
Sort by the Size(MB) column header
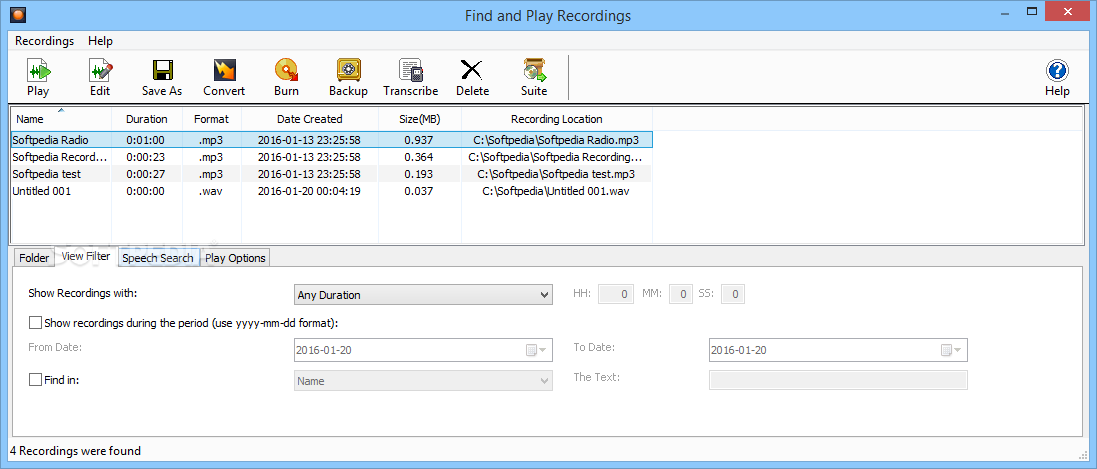(x=420, y=119)
